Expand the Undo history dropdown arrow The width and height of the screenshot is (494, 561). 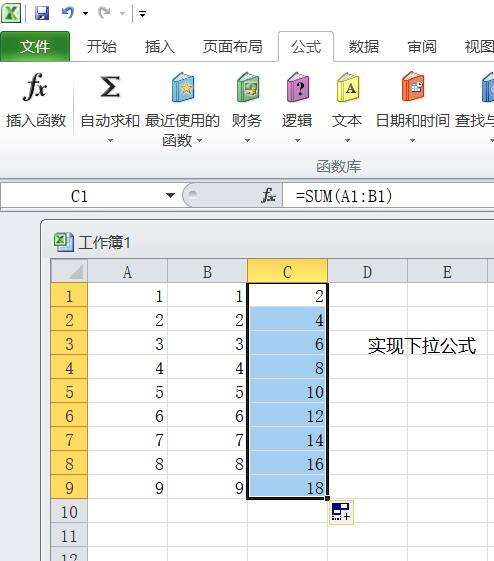[85, 14]
